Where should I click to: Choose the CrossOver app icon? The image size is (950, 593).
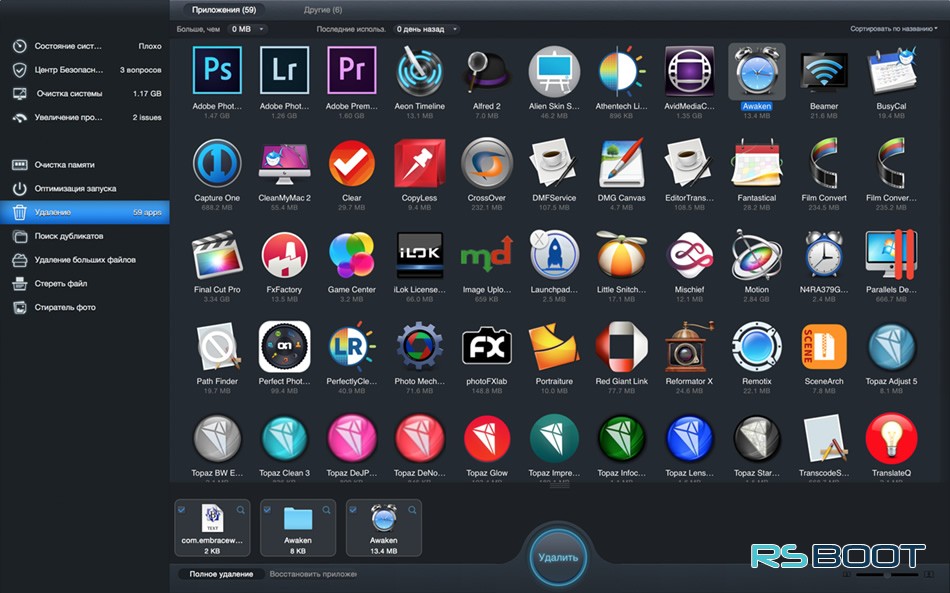click(x=487, y=164)
